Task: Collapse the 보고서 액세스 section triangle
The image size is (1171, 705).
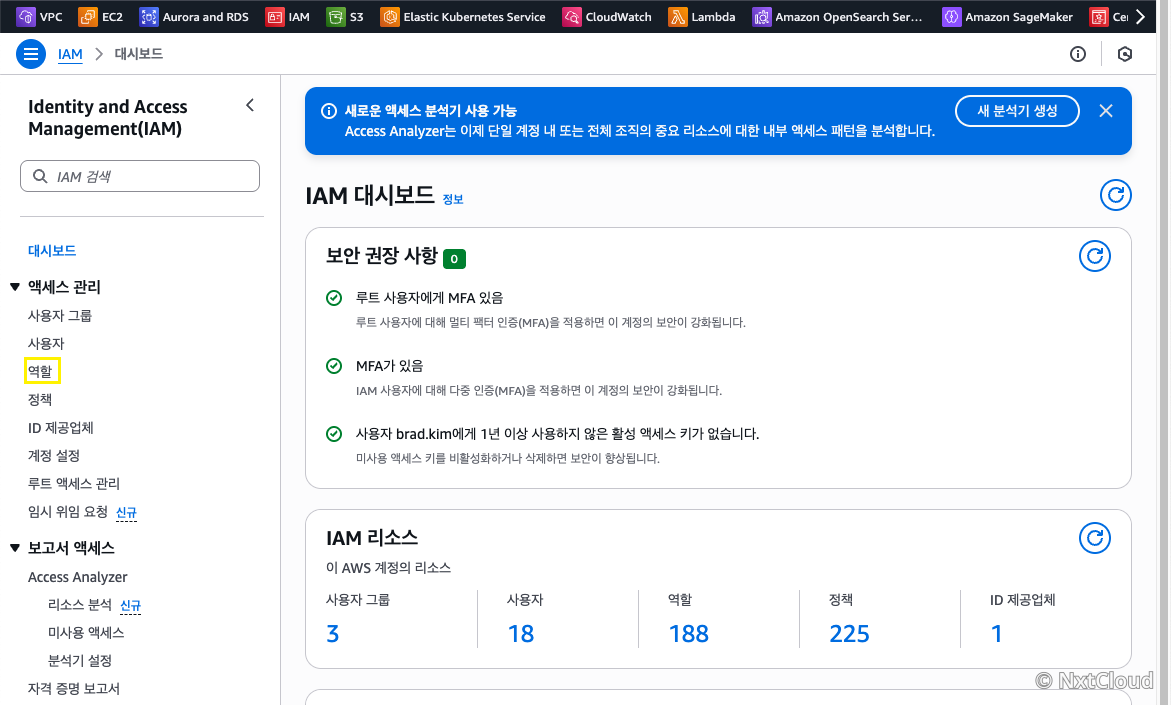Action: [15, 548]
